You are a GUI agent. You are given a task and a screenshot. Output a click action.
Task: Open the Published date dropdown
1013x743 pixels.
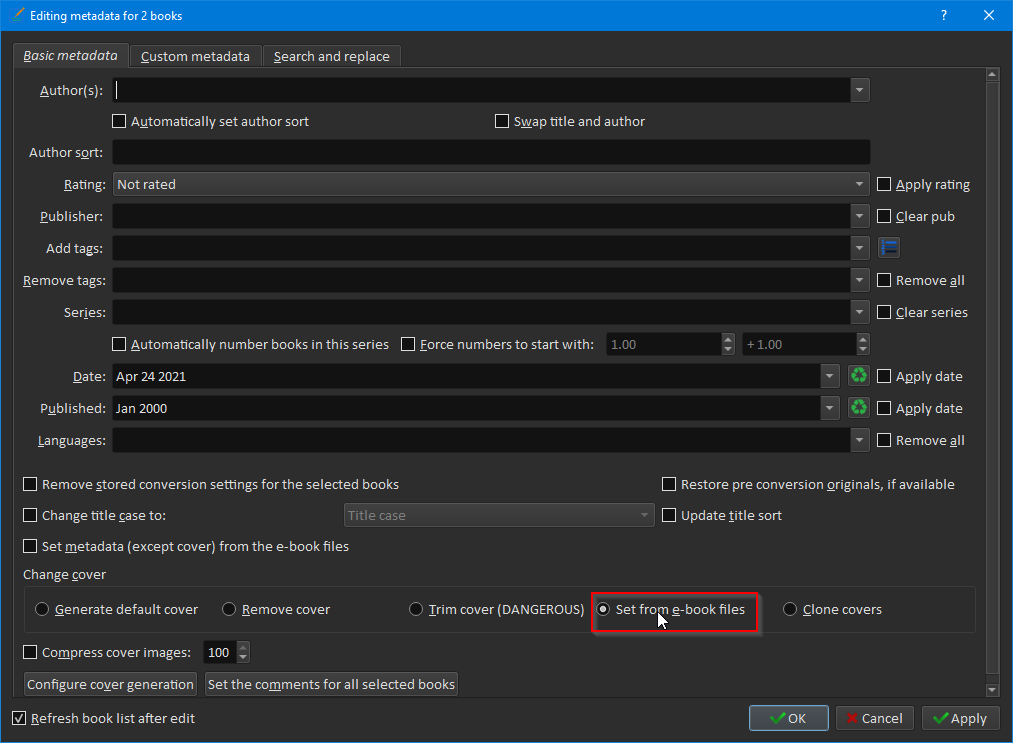830,408
